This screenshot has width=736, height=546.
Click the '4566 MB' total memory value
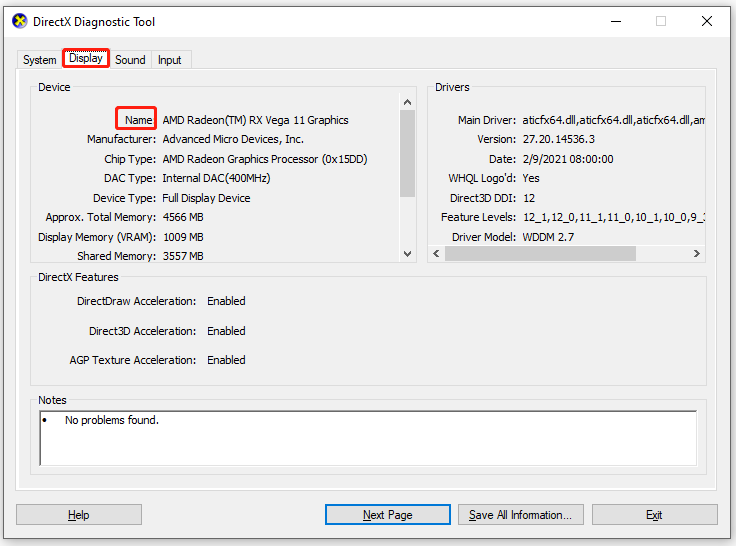click(x=183, y=217)
